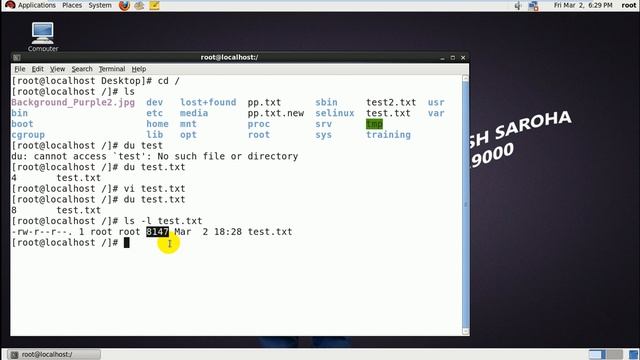The image size is (640, 360).
Task: Click the 18:28 timestamp in ls output
Action: [x=228, y=232]
